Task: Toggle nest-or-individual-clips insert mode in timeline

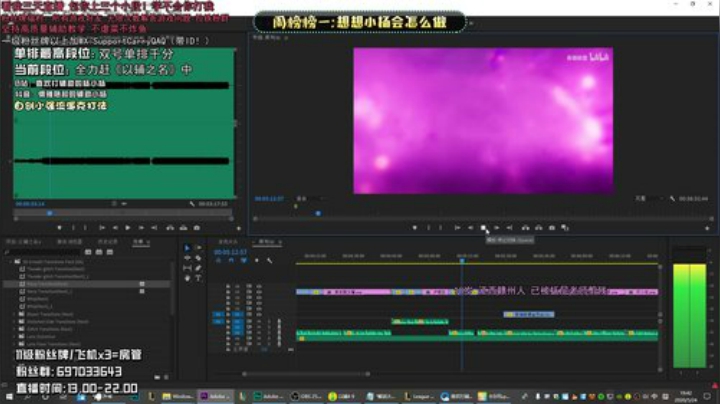Action: coord(219,260)
